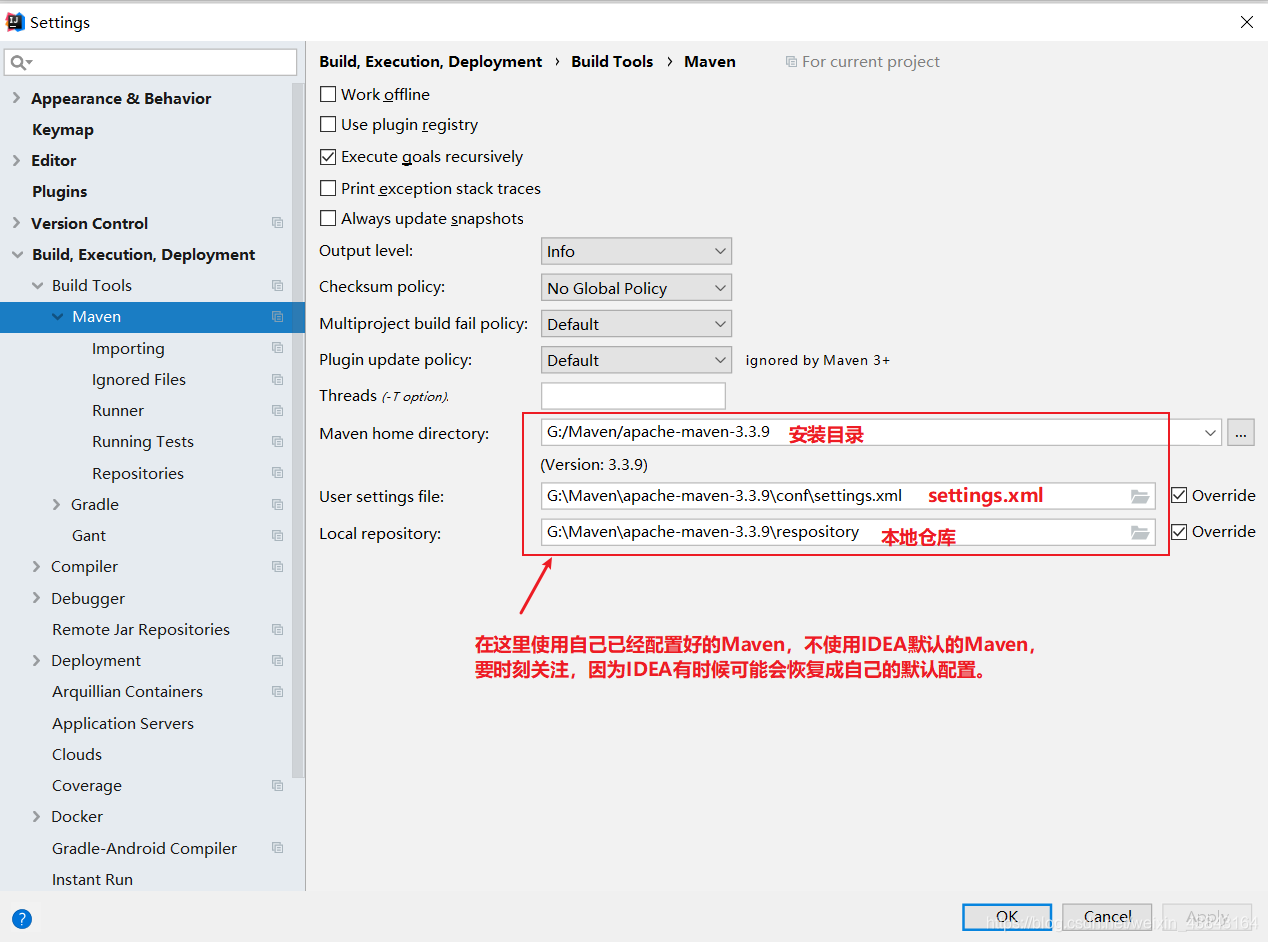Select Plugins in settings tree
The image size is (1268, 942).
pyautogui.click(x=60, y=191)
